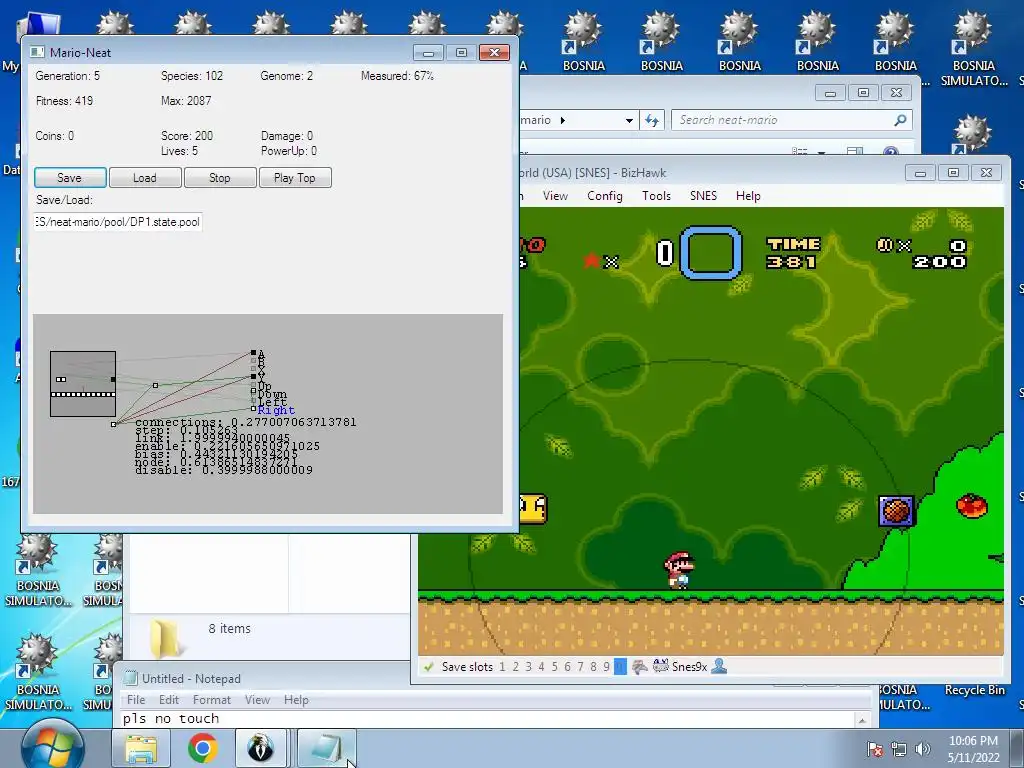The height and width of the screenshot is (768, 1024).
Task: Click the Snes9x core icon in BizHawk
Action: [x=660, y=667]
